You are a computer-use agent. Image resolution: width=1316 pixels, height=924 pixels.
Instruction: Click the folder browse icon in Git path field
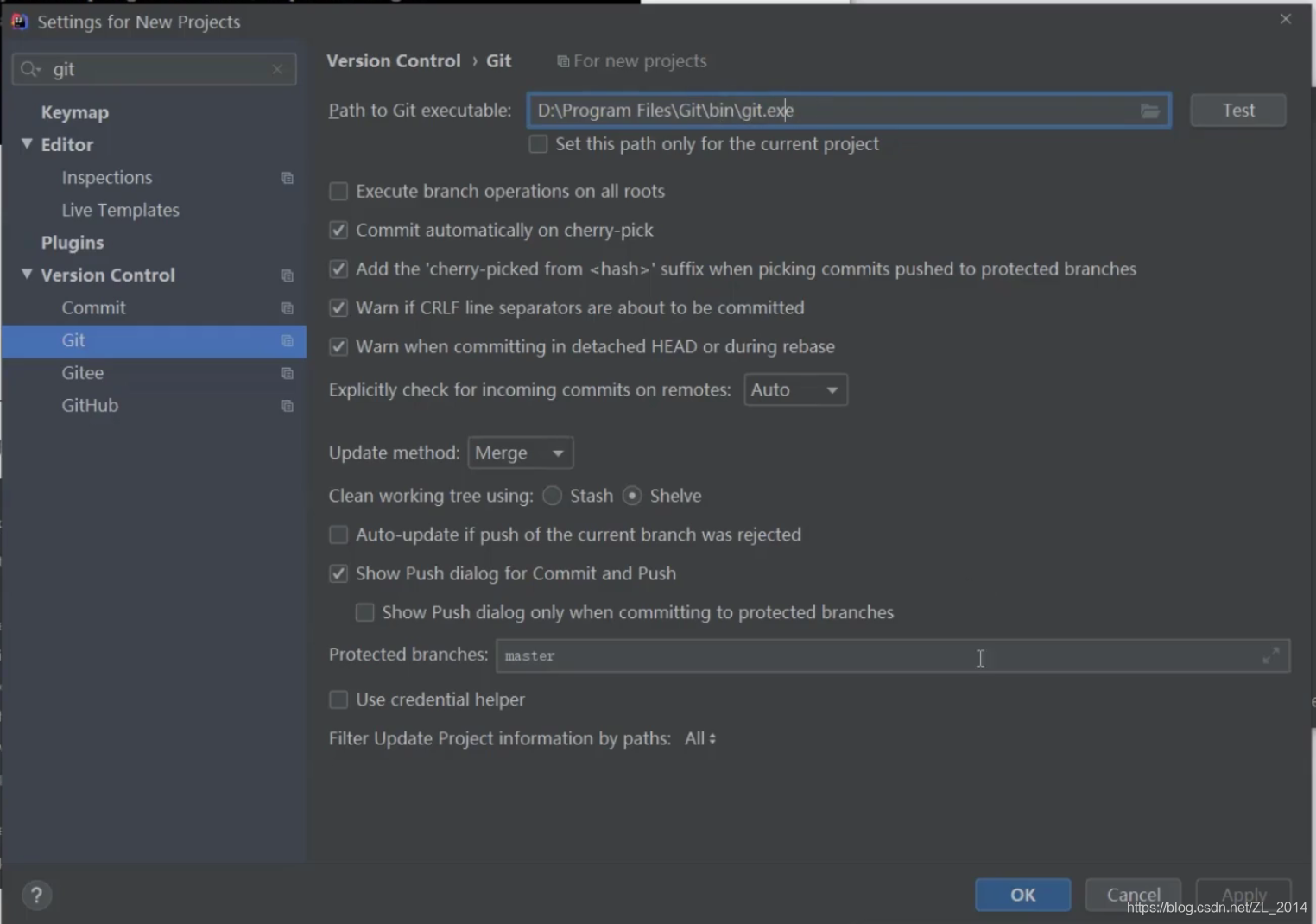1149,111
